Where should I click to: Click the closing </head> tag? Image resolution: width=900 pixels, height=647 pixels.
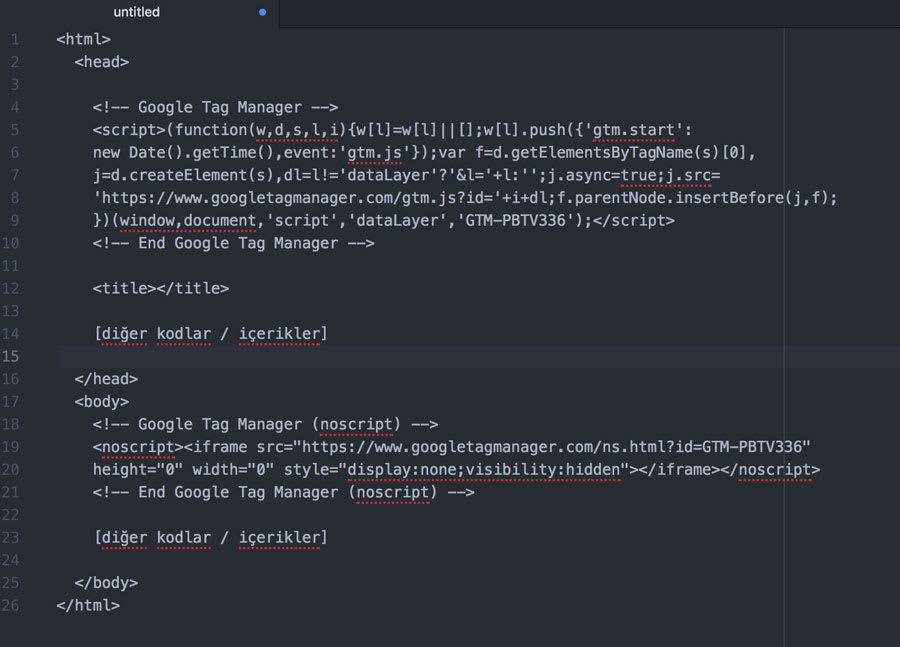pos(106,379)
